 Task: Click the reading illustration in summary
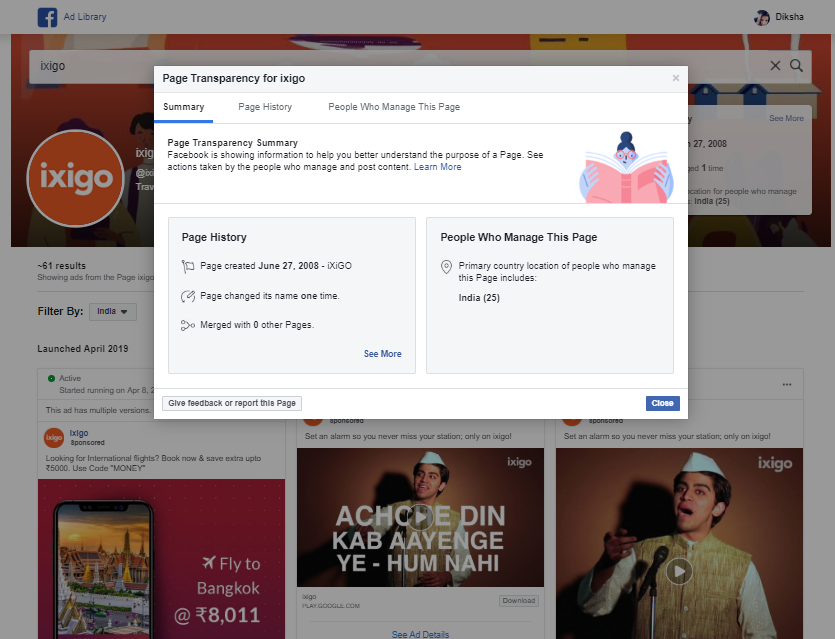pyautogui.click(x=626, y=167)
